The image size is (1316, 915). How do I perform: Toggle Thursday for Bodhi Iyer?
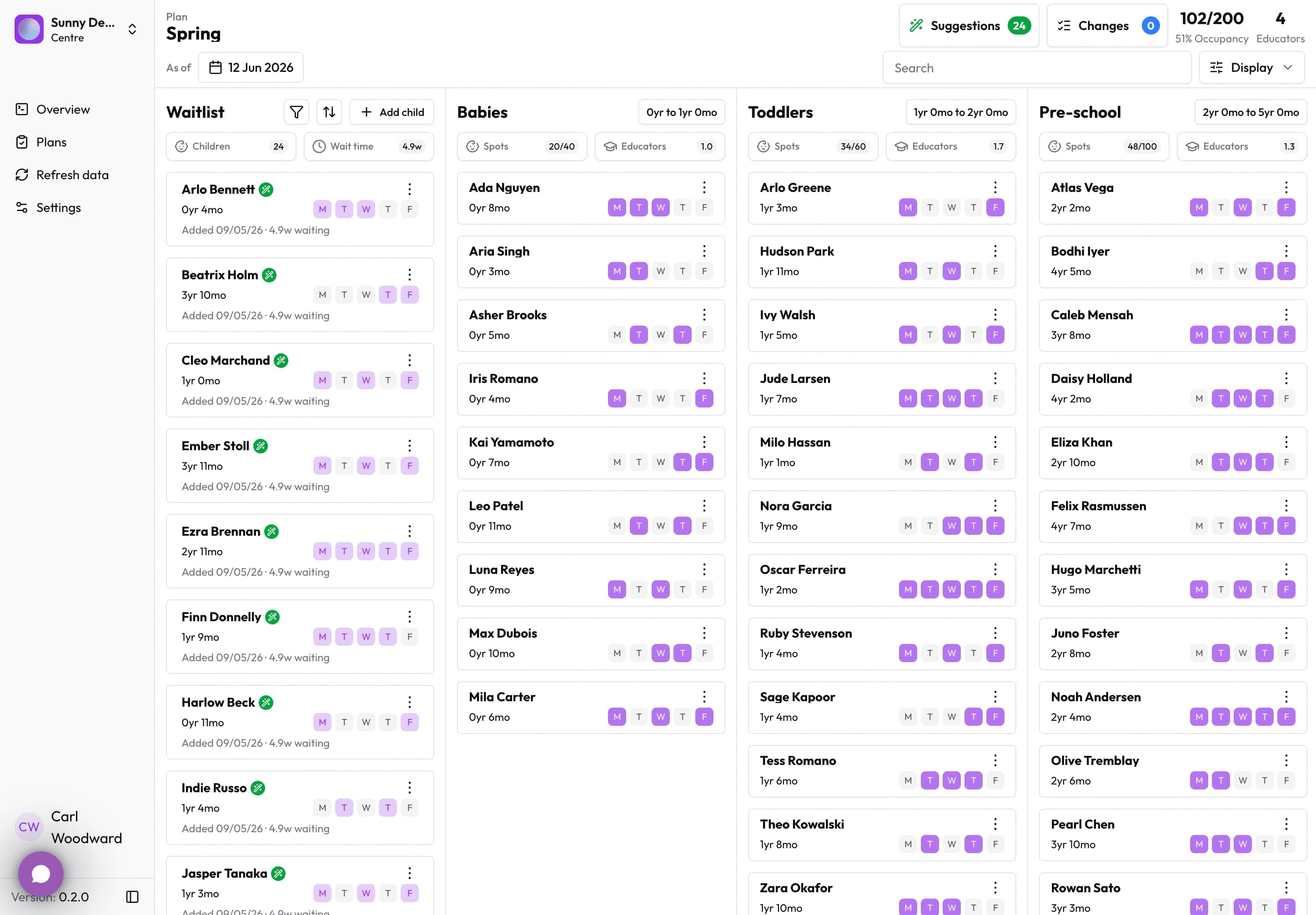pos(1265,271)
